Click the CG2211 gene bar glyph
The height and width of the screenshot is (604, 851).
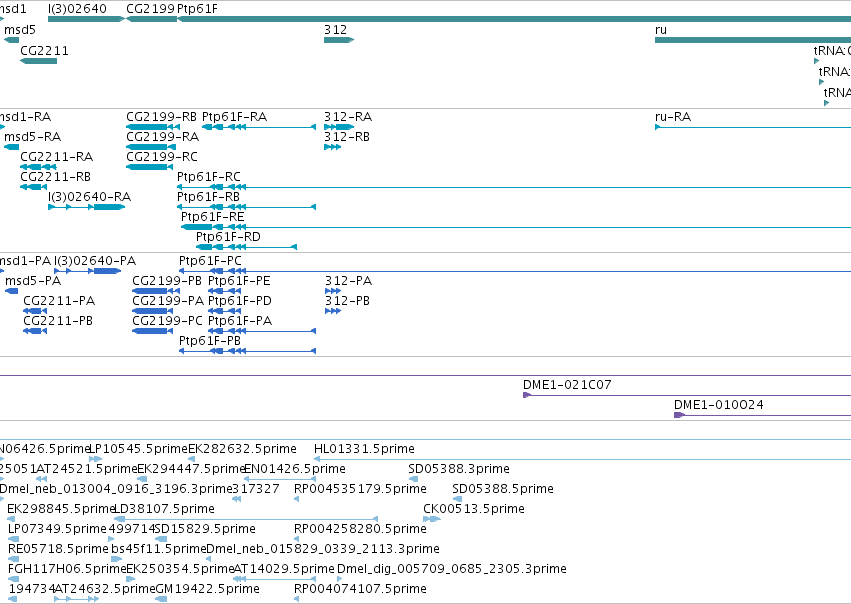point(39,61)
